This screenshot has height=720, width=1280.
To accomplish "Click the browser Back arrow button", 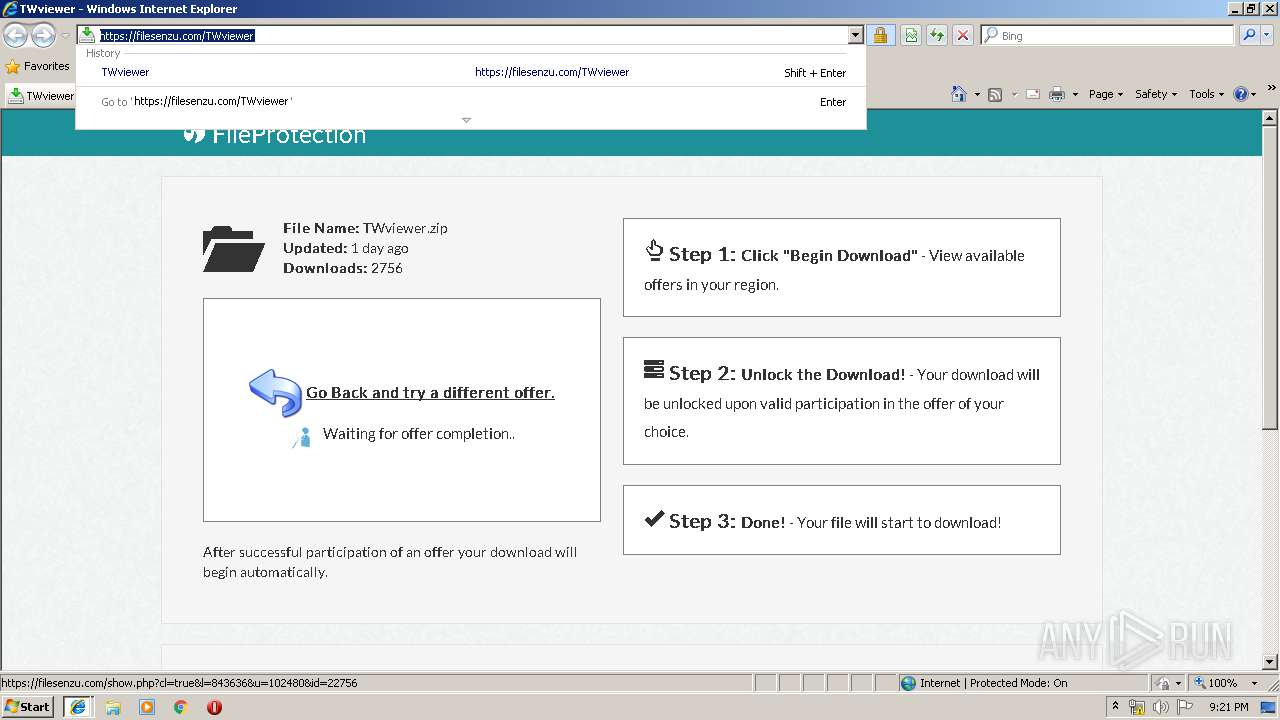I will click(15, 36).
